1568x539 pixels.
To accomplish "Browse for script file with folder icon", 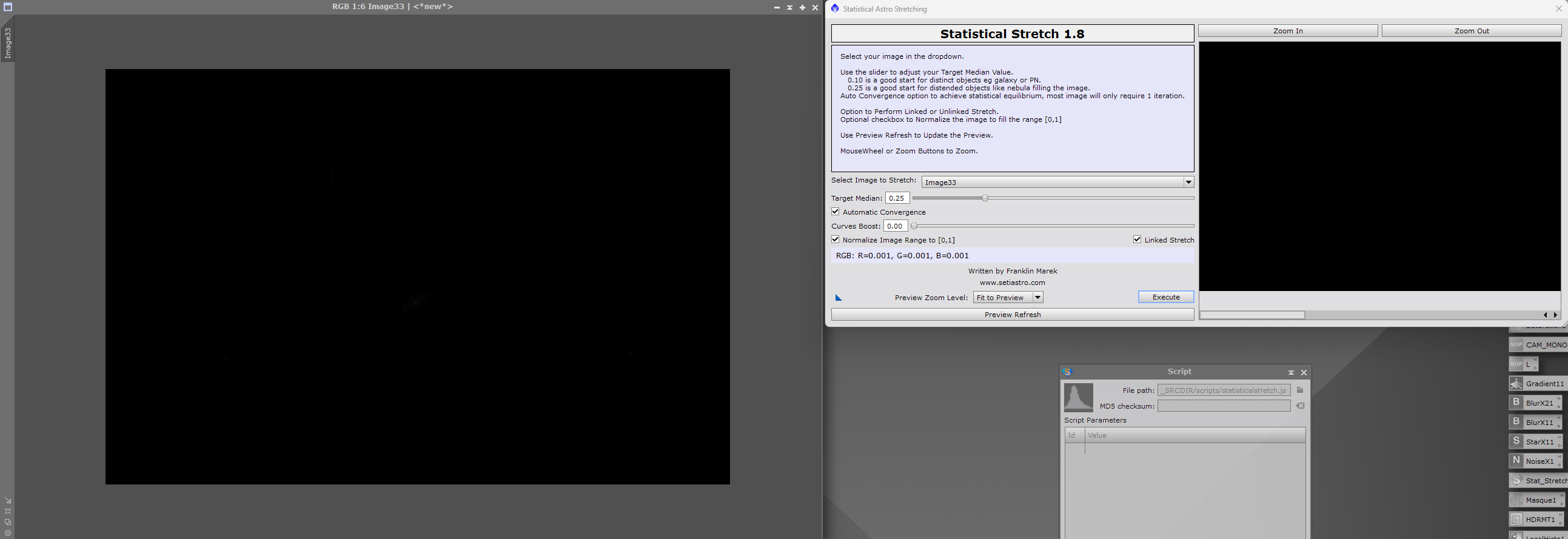I will 1299,390.
